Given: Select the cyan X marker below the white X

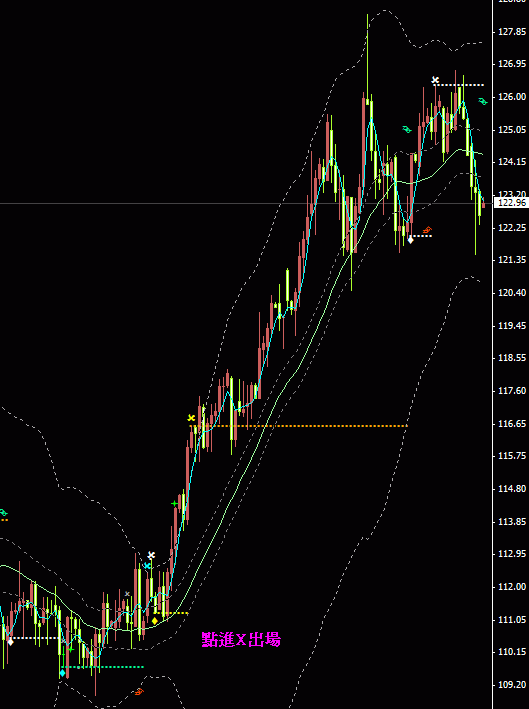Looking at the screenshot, I should click(147, 566).
